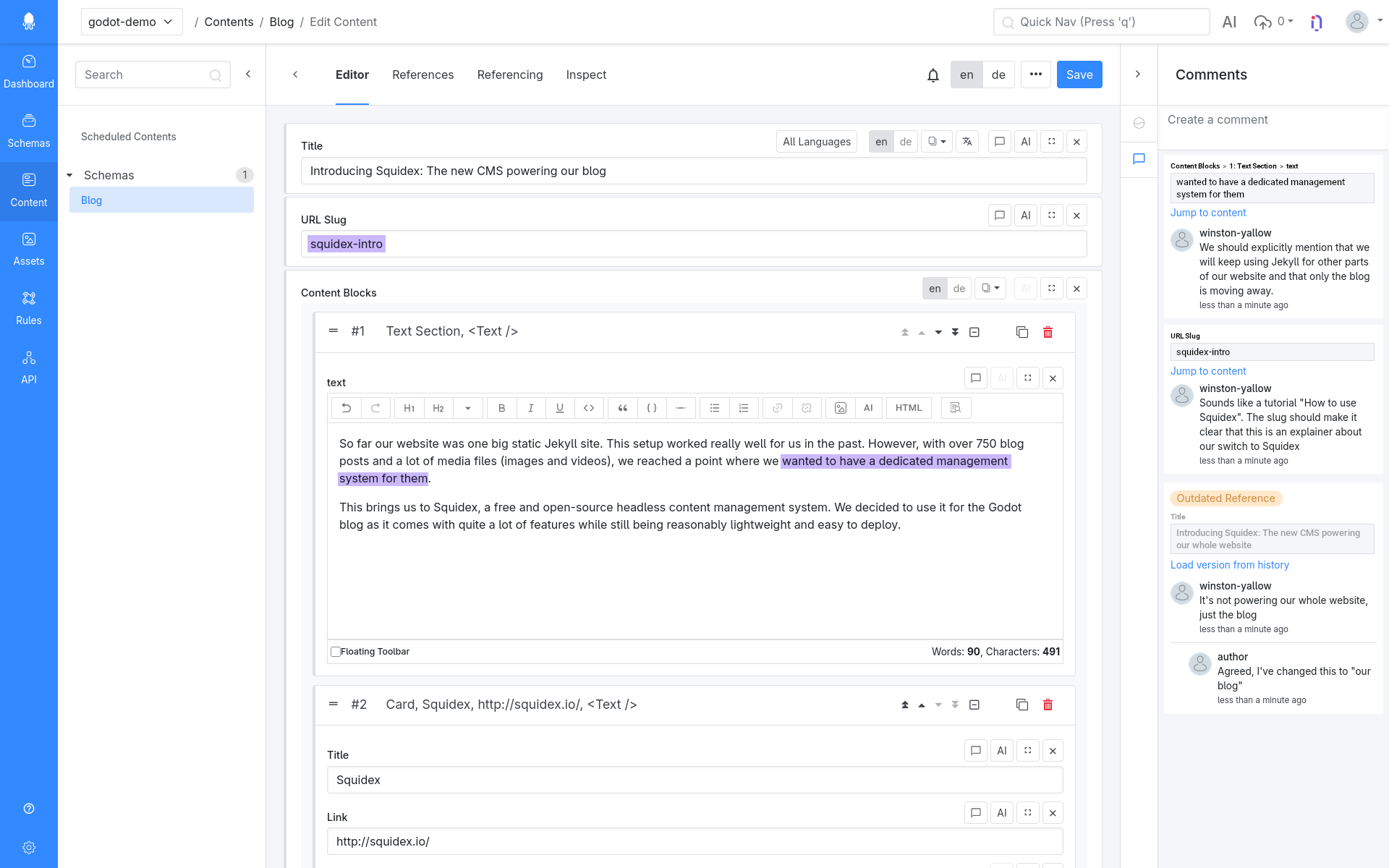Click the Bold formatting icon

[x=501, y=408]
